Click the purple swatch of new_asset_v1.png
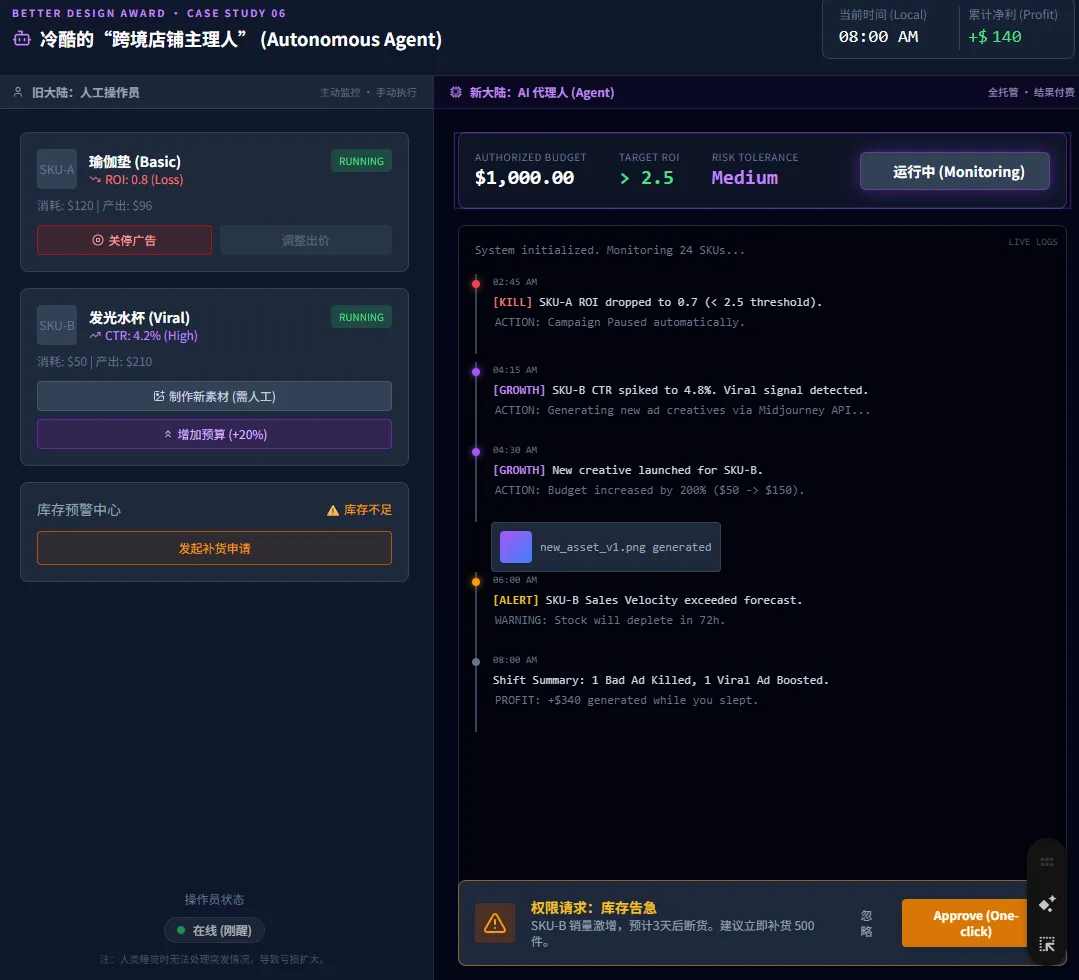This screenshot has width=1079, height=980. pos(516,547)
